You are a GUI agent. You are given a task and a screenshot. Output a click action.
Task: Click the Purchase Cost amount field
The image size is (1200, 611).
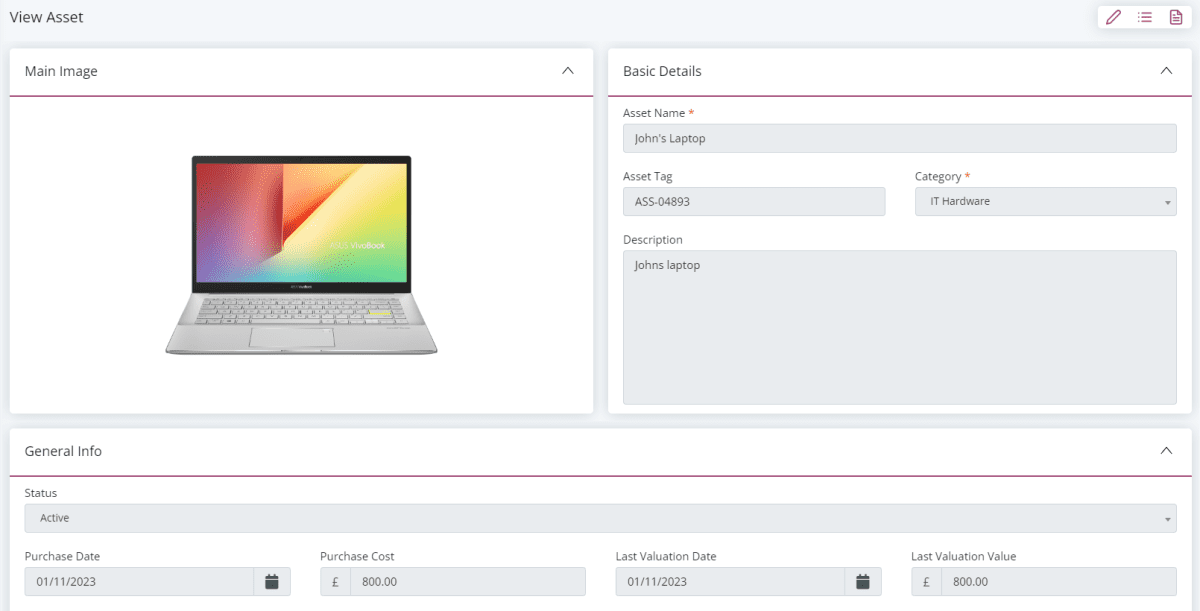pyautogui.click(x=468, y=582)
